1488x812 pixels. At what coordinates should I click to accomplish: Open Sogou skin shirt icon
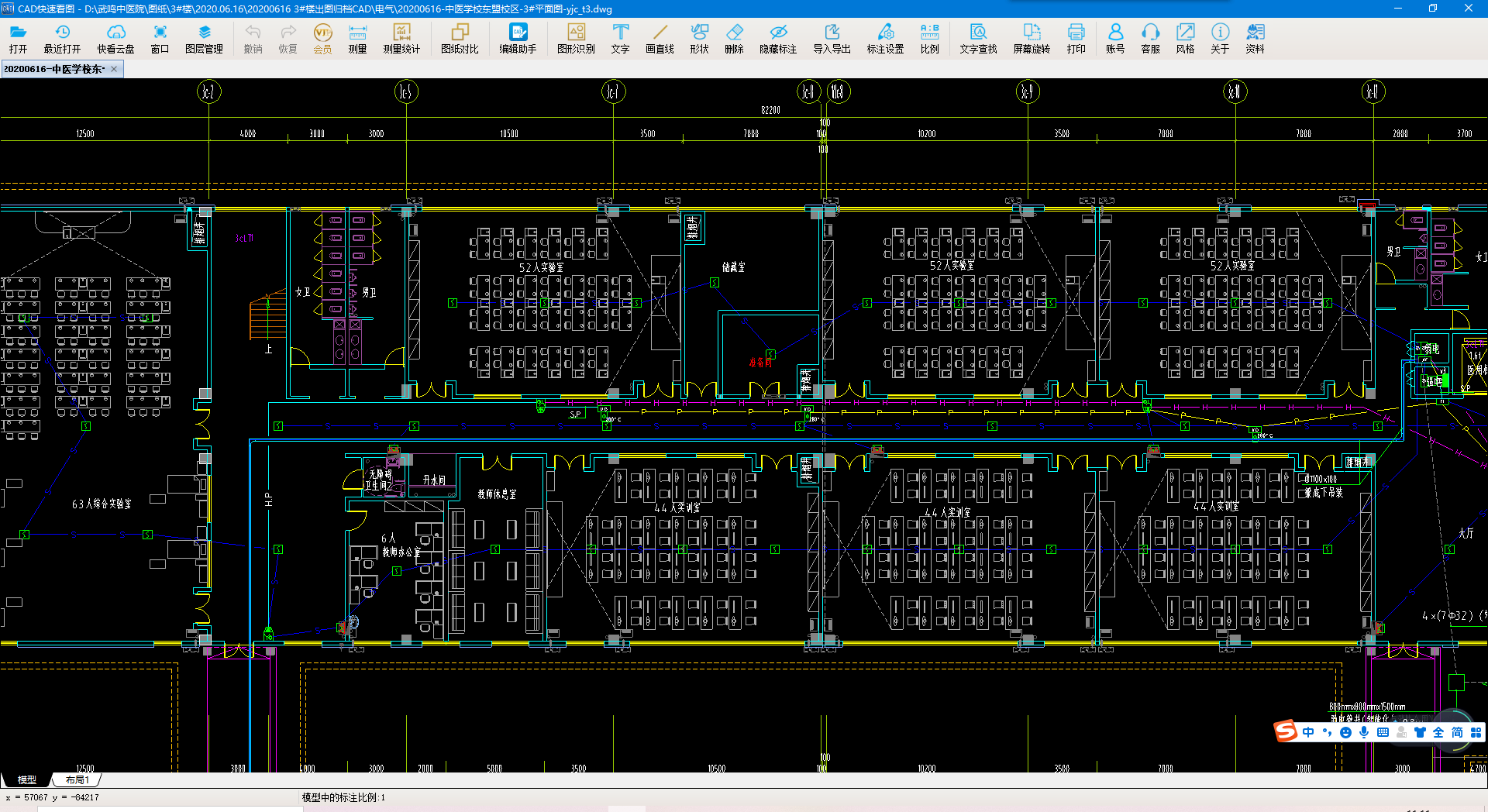1420,732
